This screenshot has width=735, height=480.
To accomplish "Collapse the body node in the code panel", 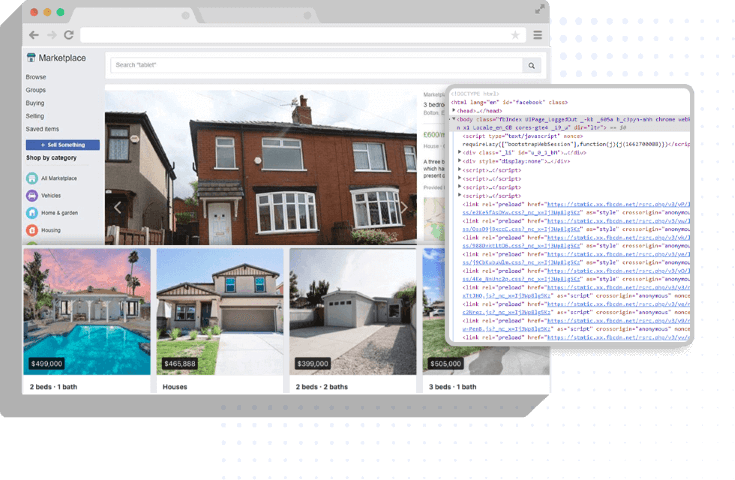I will 454,119.
